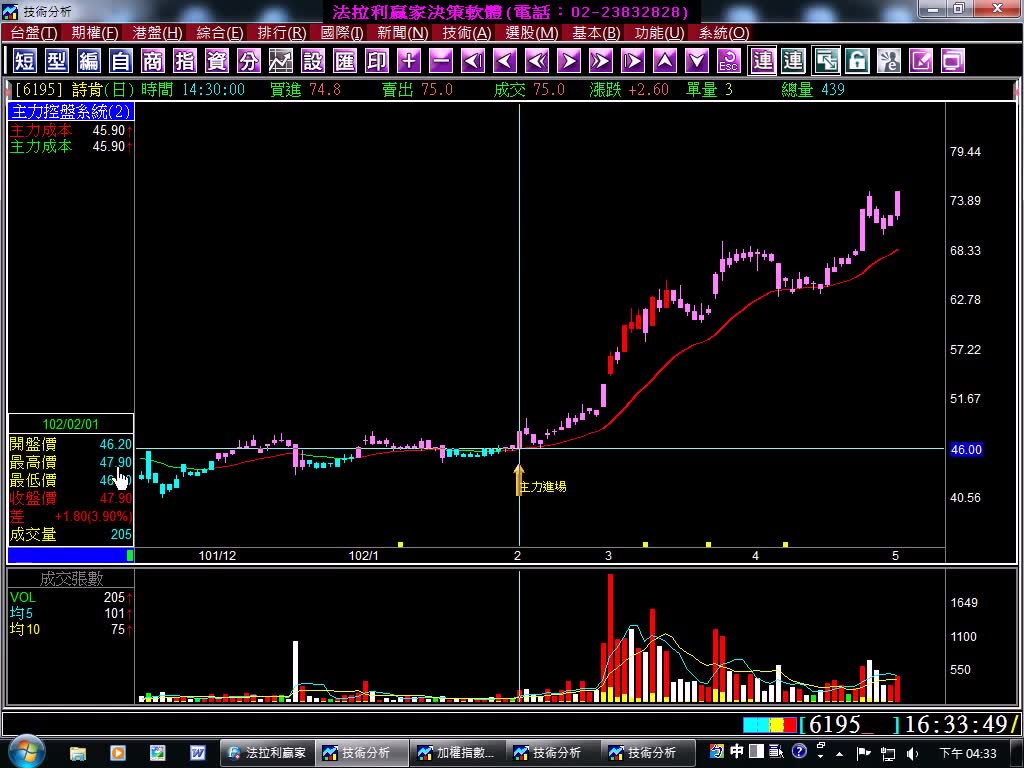Open the 國際(I) menu
The image size is (1024, 768).
point(342,33)
